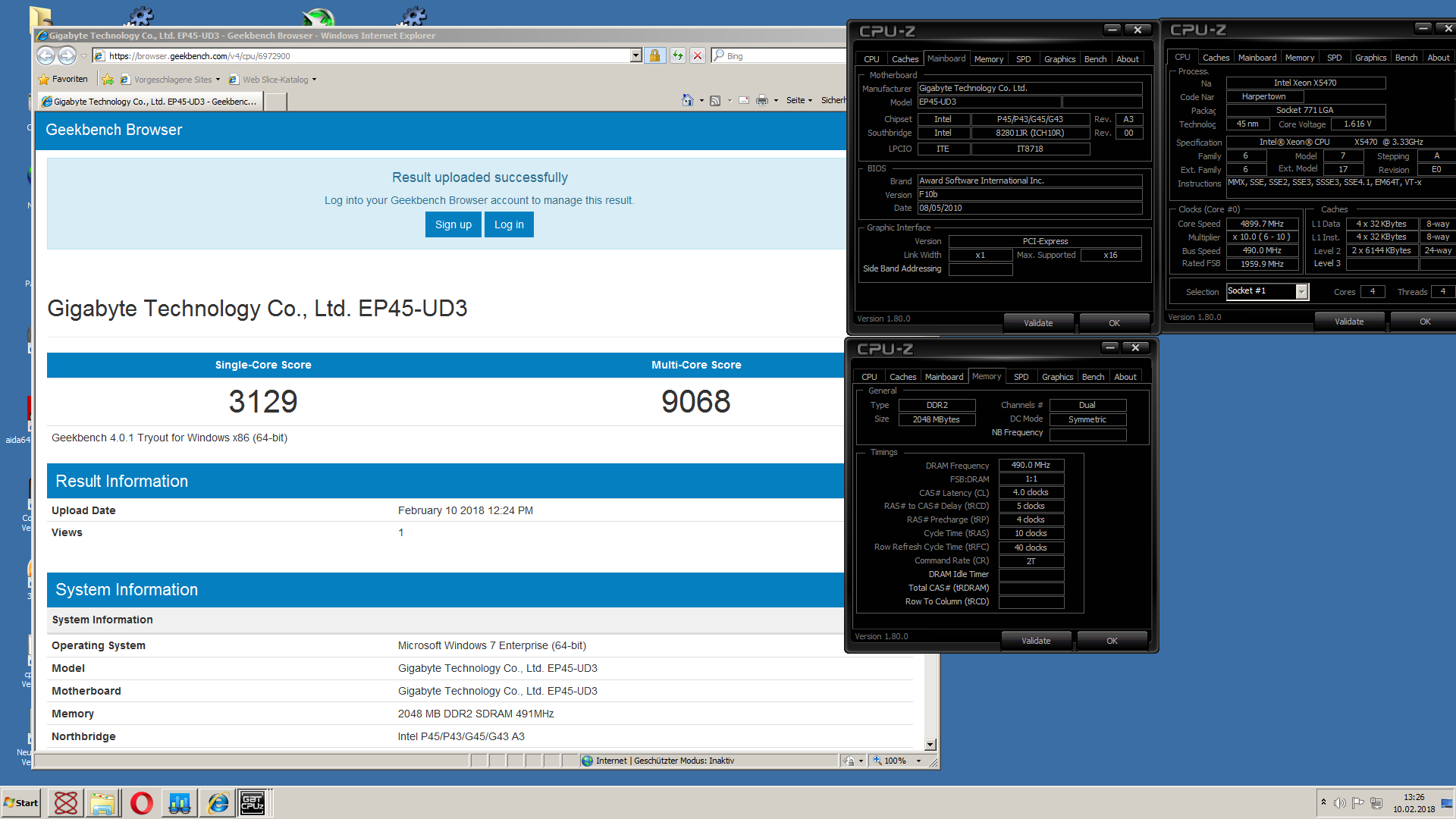Open the Start menu
Image resolution: width=1456 pixels, height=819 pixels.
coord(21,803)
